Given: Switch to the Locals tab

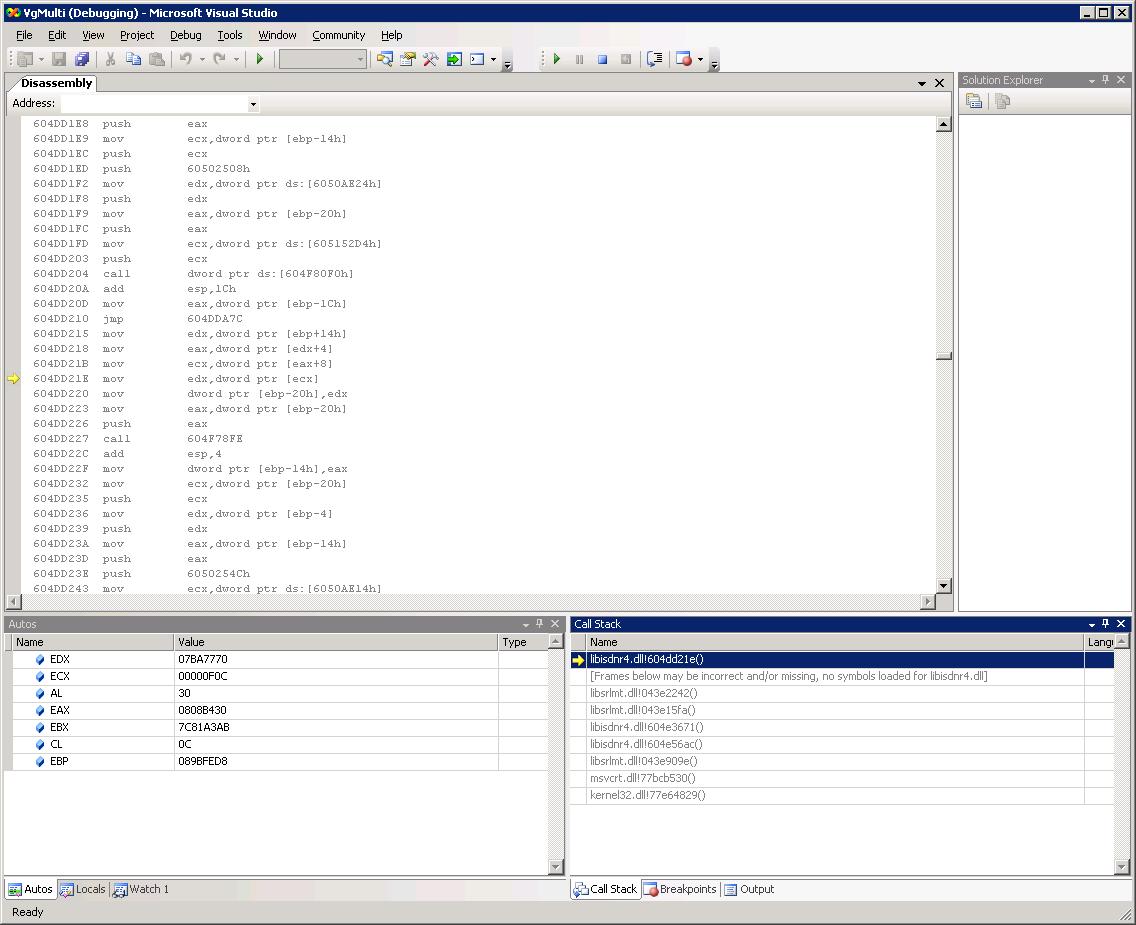Looking at the screenshot, I should [x=83, y=889].
